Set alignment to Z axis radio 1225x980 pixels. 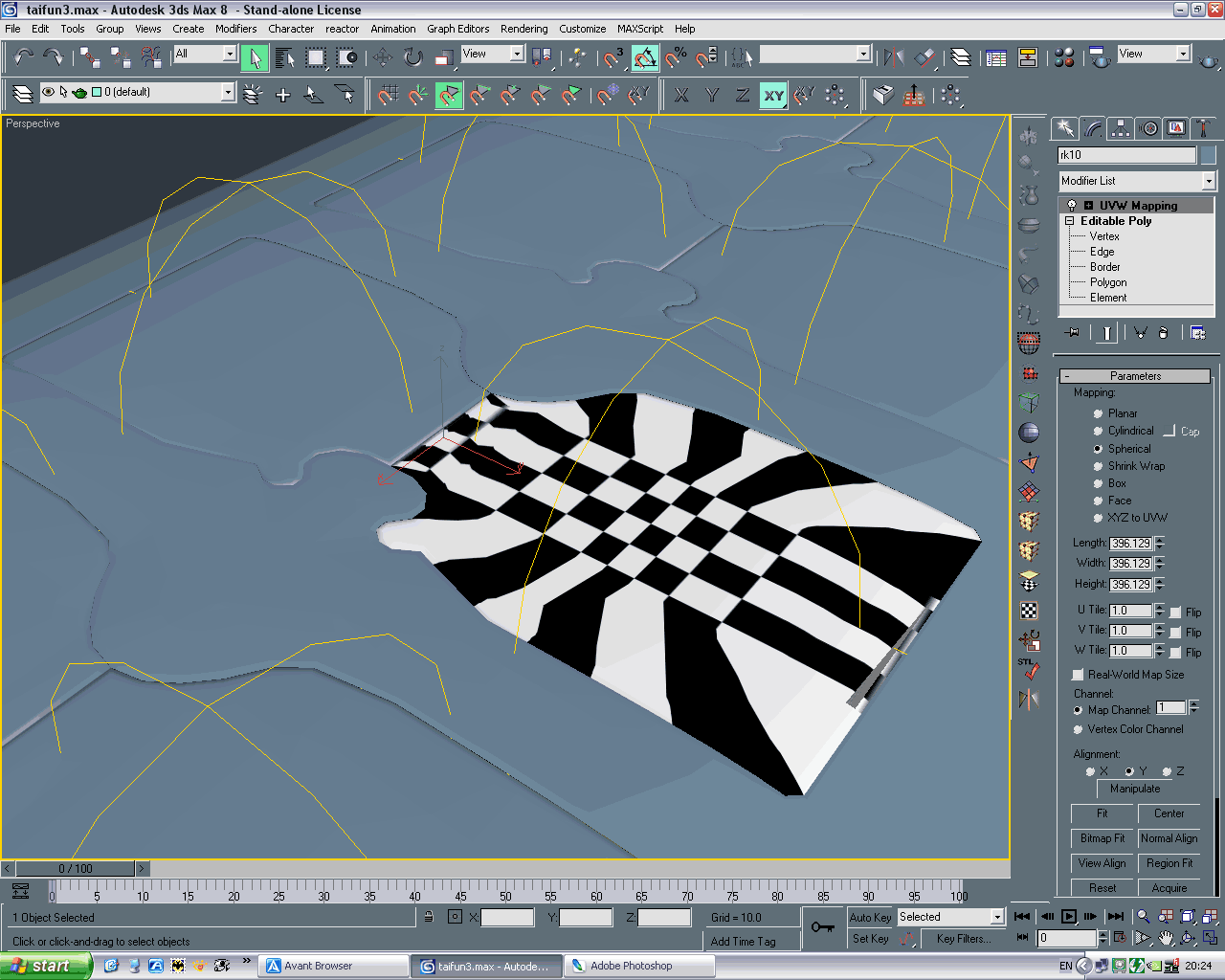coord(1167,771)
